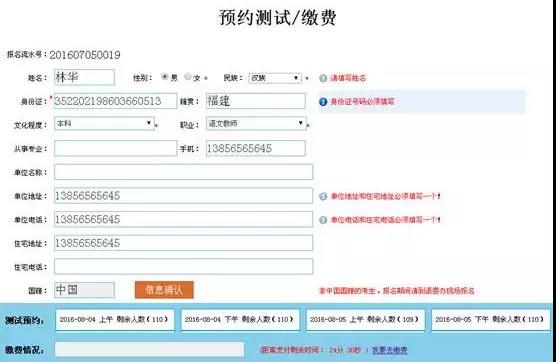Open the 我要去缴费 payment link

pyautogui.click(x=389, y=350)
